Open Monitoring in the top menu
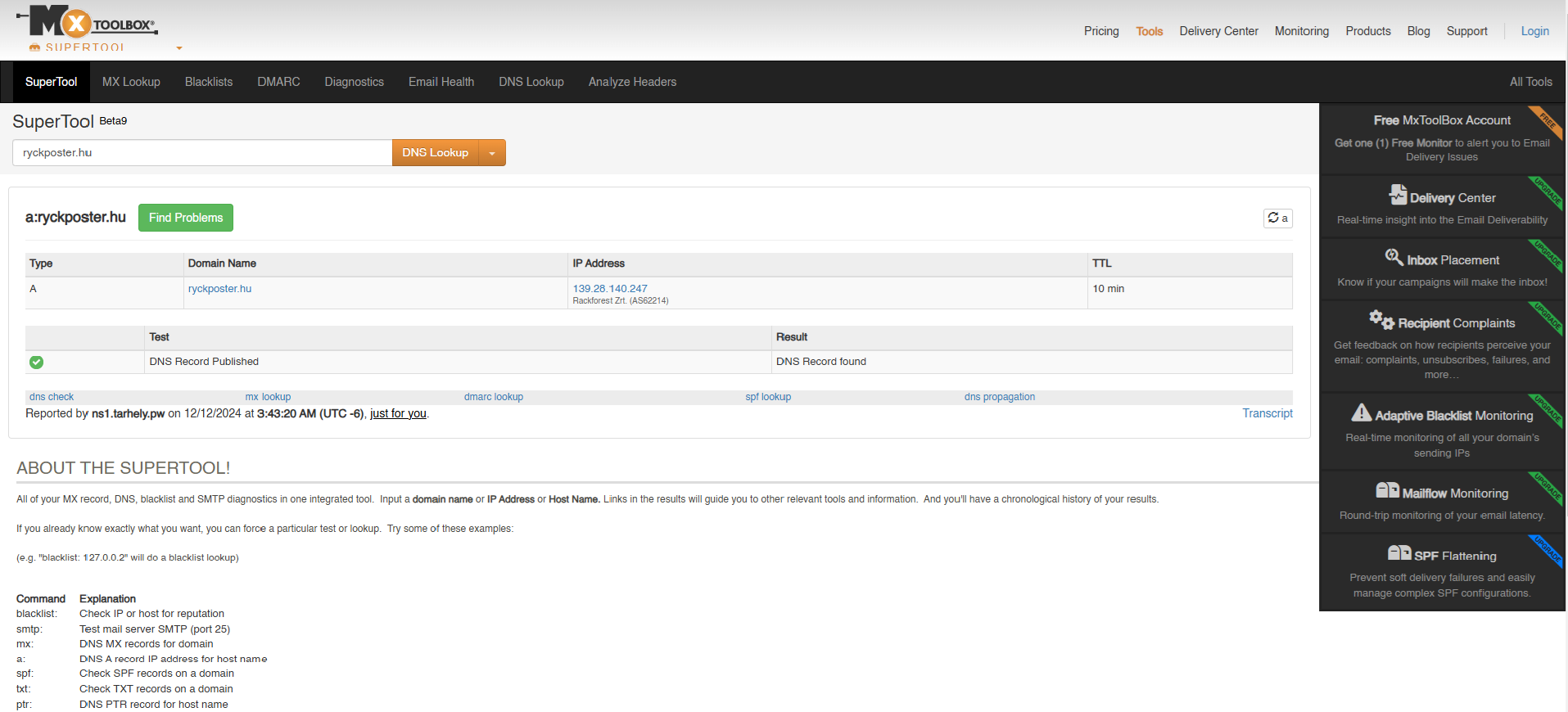 1301,31
